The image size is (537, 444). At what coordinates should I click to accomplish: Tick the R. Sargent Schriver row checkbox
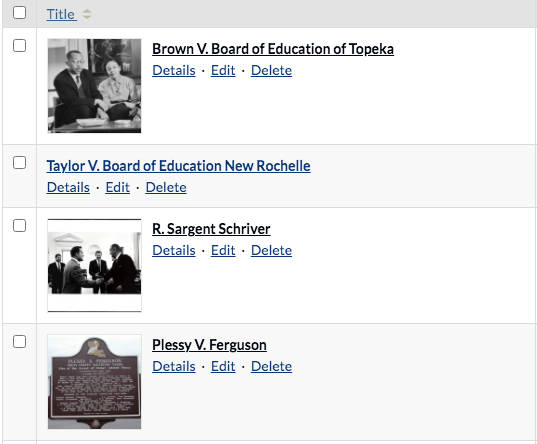pos(19,226)
